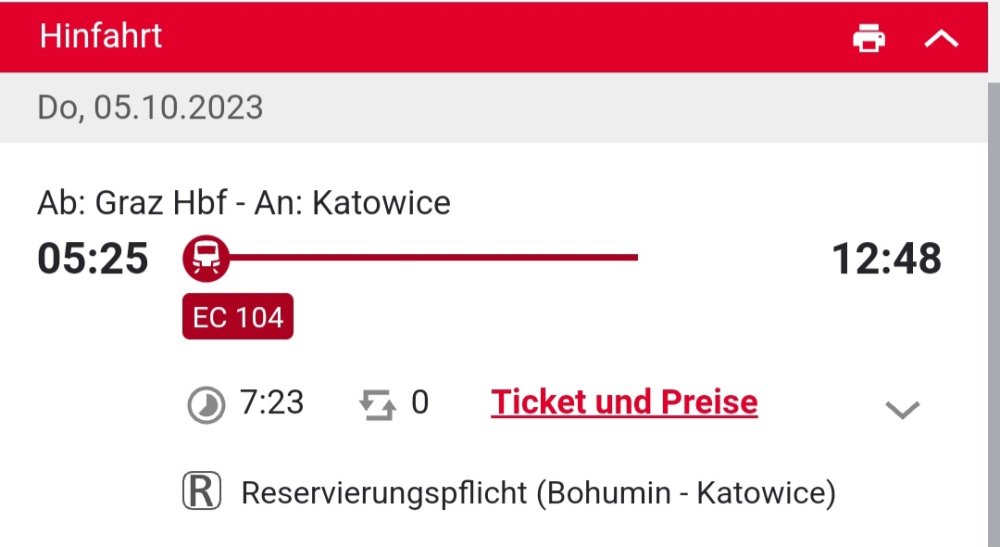The image size is (1000, 547).
Task: Click the grey date bar below Hinfahrt
Action: tap(600, 107)
